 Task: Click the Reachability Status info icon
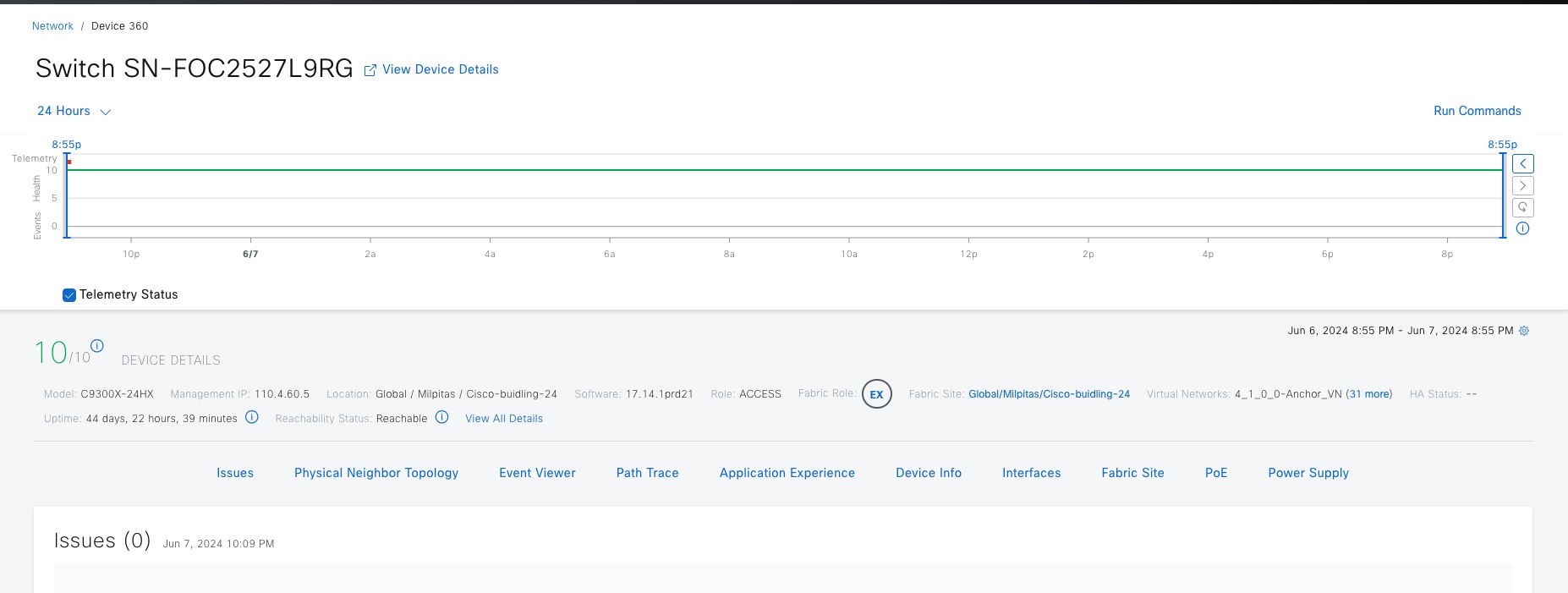[x=441, y=417]
